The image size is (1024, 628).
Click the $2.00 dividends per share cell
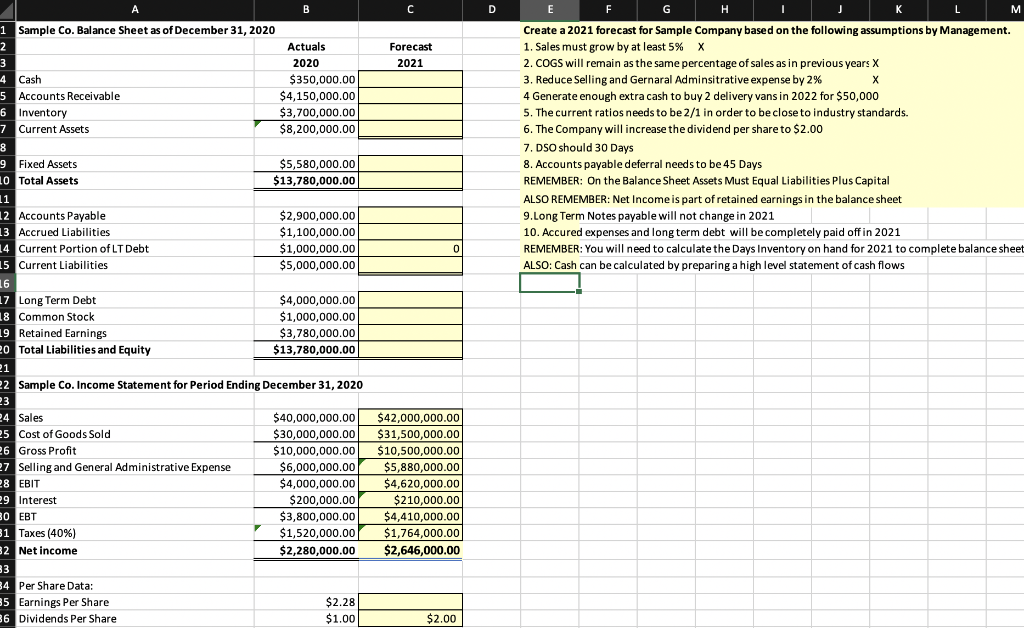[x=410, y=618]
